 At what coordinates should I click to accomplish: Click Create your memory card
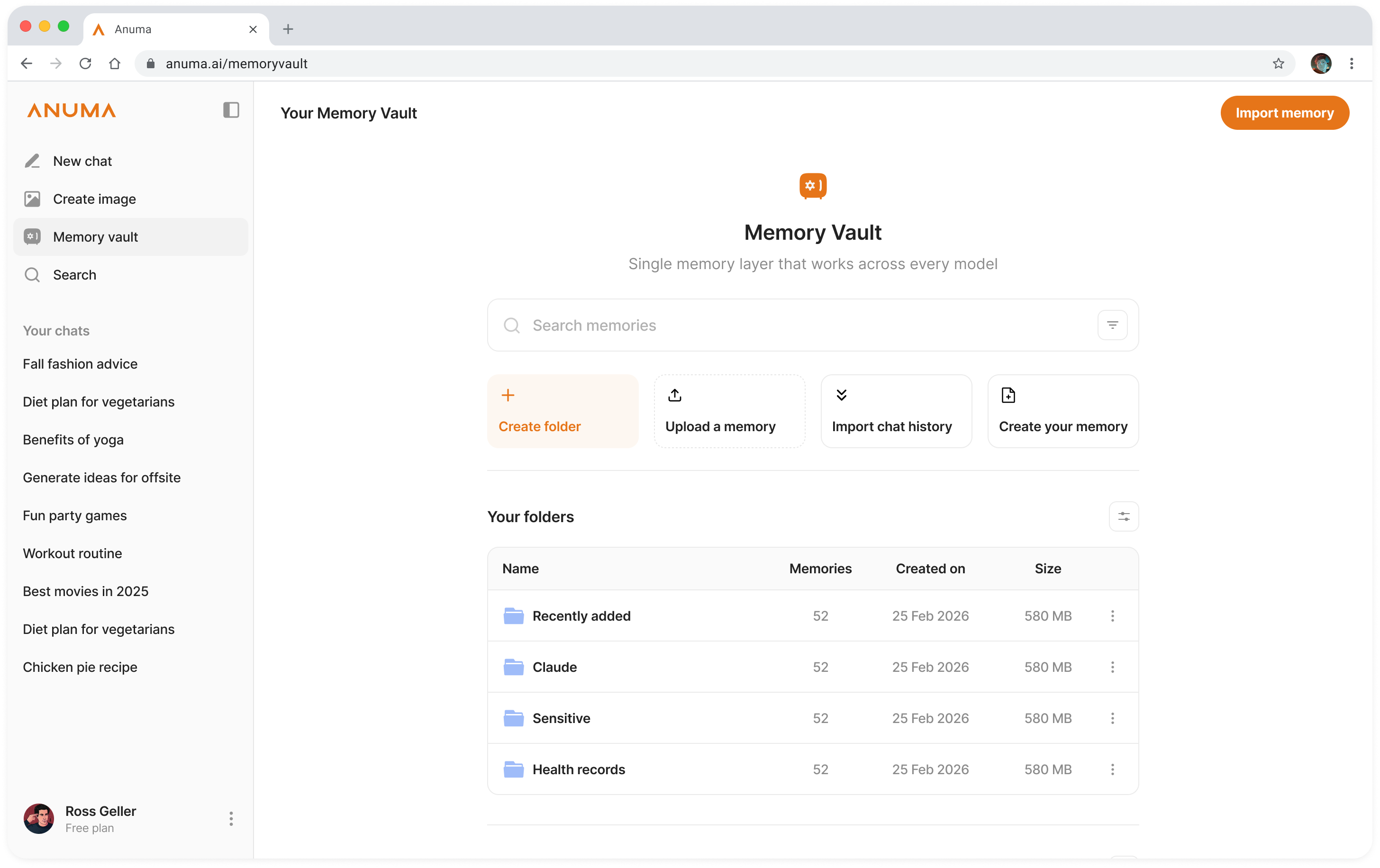tap(1062, 411)
